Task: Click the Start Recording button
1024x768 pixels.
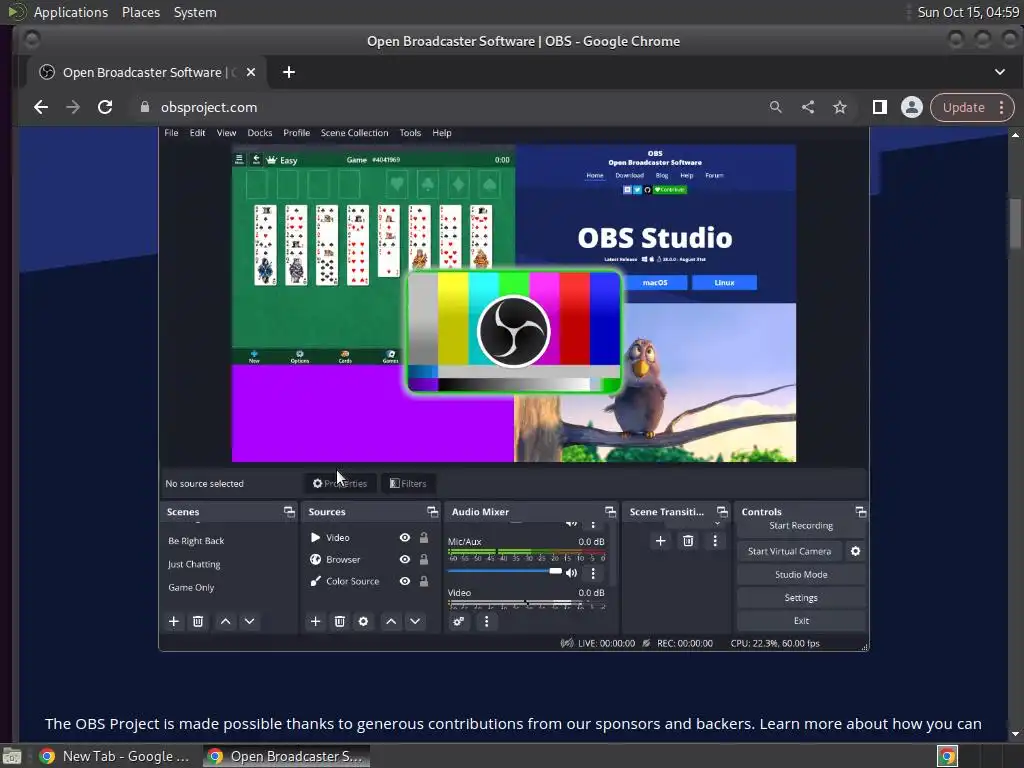Action: (801, 526)
